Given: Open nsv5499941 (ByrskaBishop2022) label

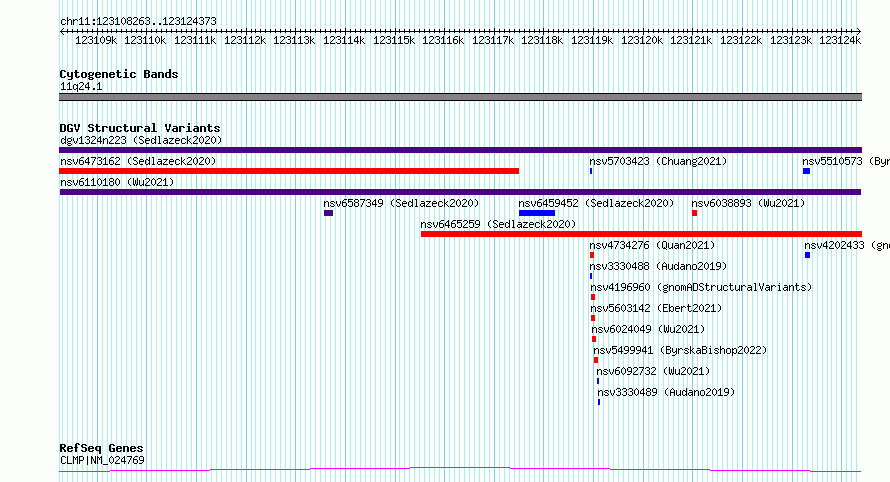Looking at the screenshot, I should [680, 350].
